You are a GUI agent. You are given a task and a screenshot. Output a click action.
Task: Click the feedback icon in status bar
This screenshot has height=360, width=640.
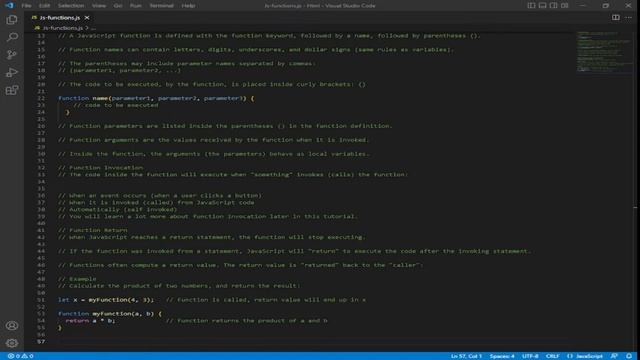point(614,356)
